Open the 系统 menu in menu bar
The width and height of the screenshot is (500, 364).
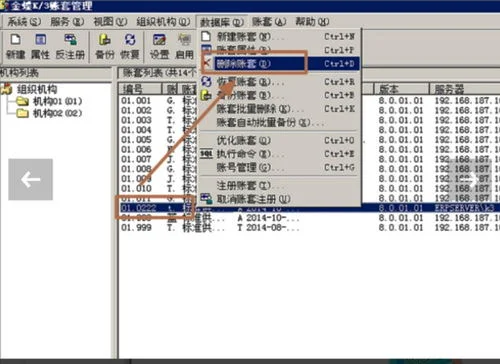(x=24, y=22)
